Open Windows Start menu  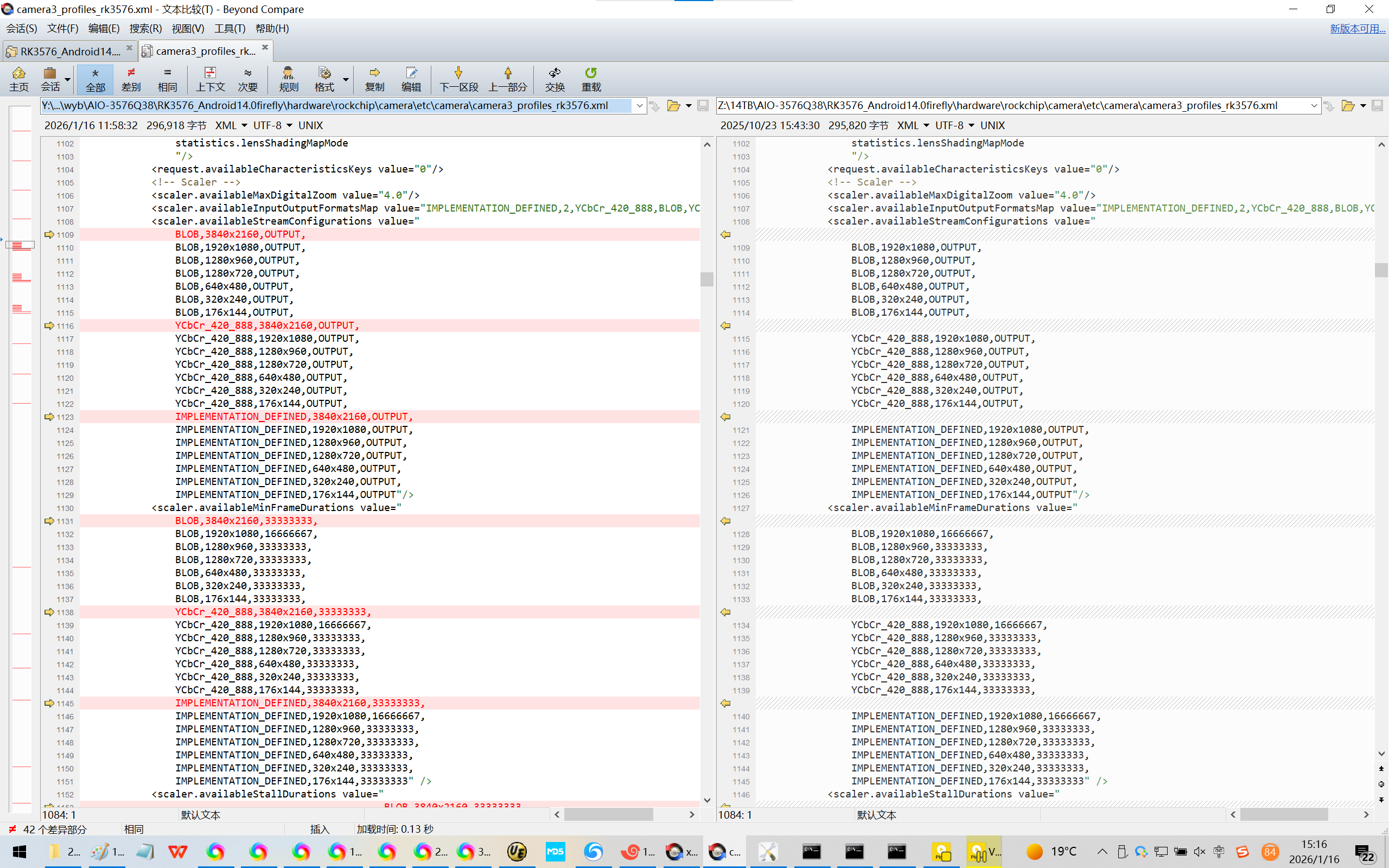click(x=20, y=851)
